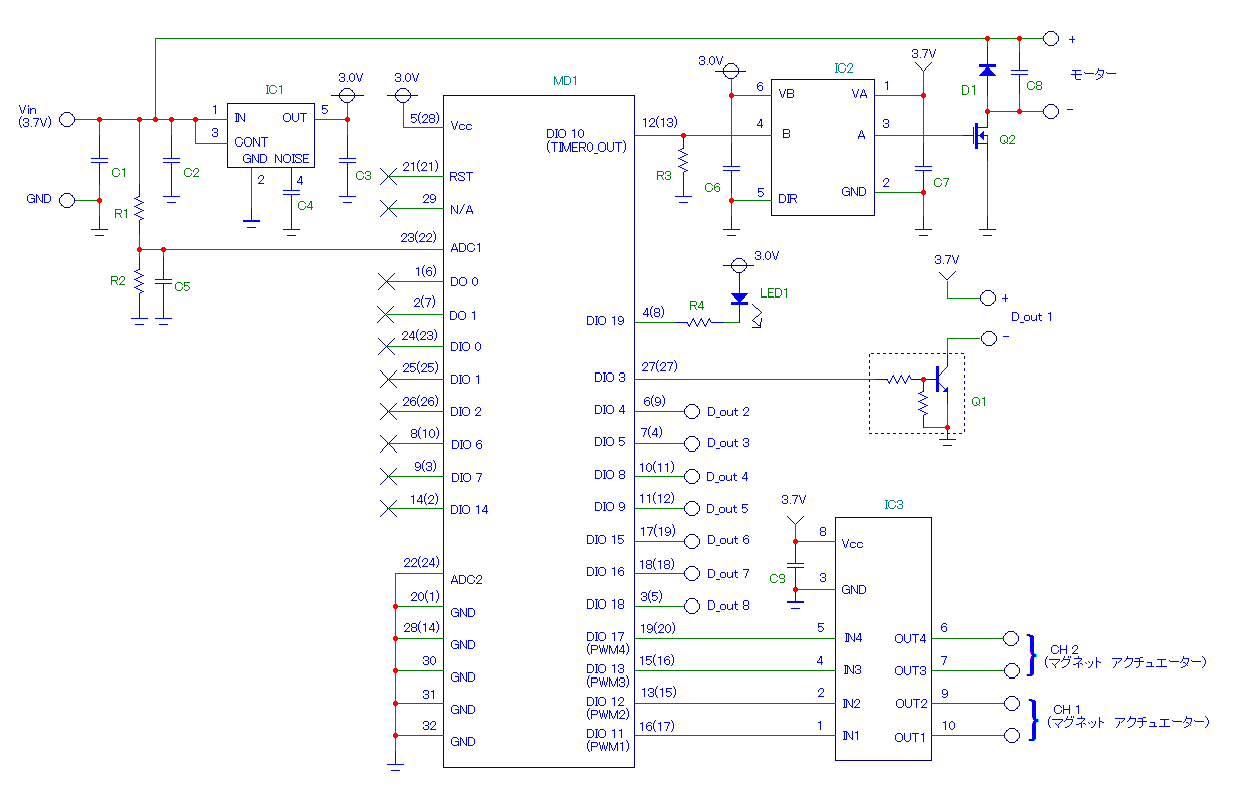Image resolution: width=1236 pixels, height=810 pixels.
Task: Select the Vin (3.7V) input terminal circle
Action: [67, 119]
